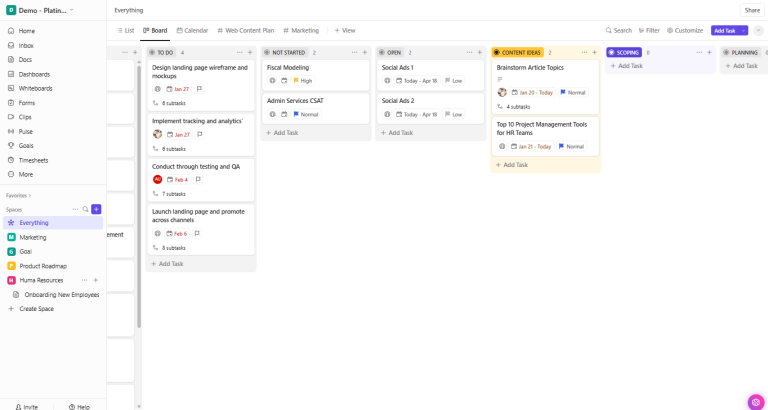
Task: Click the Share button
Action: 752,10
